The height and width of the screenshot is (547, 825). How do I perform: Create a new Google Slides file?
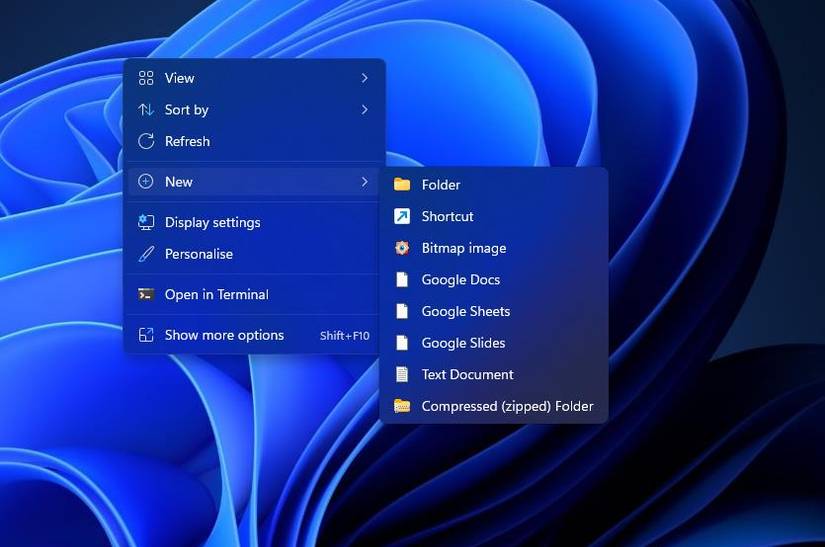pos(494,342)
